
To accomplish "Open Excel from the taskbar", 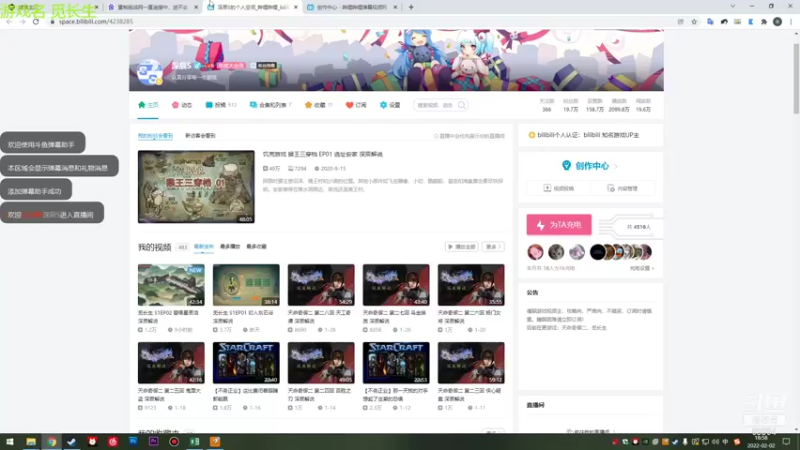I will point(194,442).
